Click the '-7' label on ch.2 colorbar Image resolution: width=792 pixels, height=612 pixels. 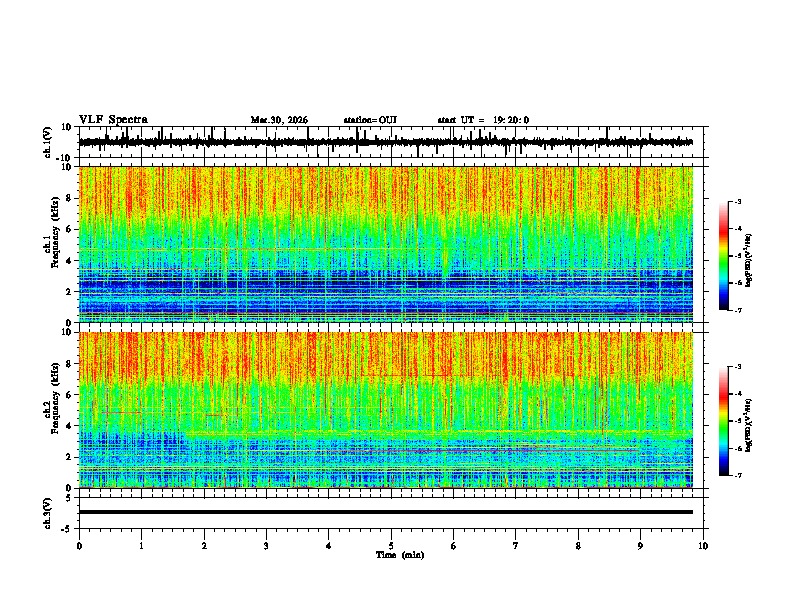pos(737,475)
